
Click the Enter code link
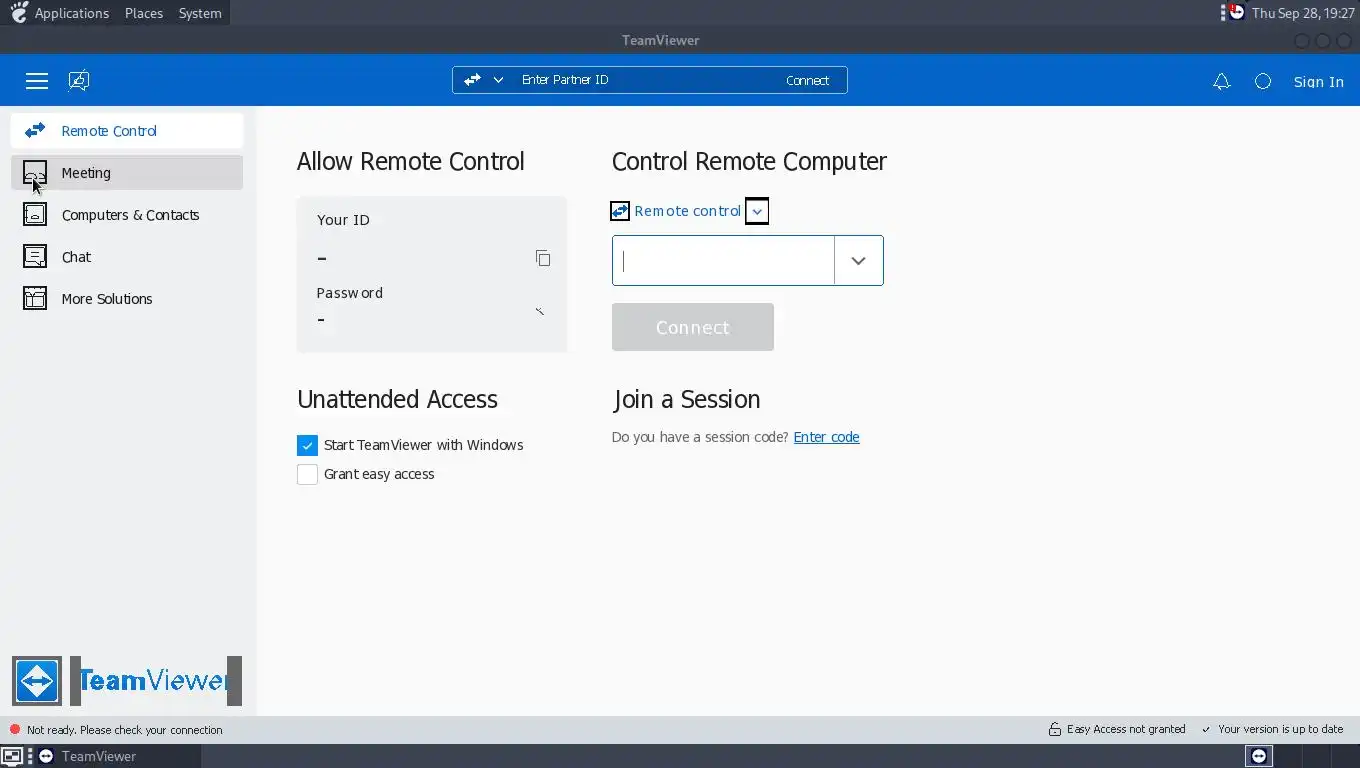tap(826, 437)
